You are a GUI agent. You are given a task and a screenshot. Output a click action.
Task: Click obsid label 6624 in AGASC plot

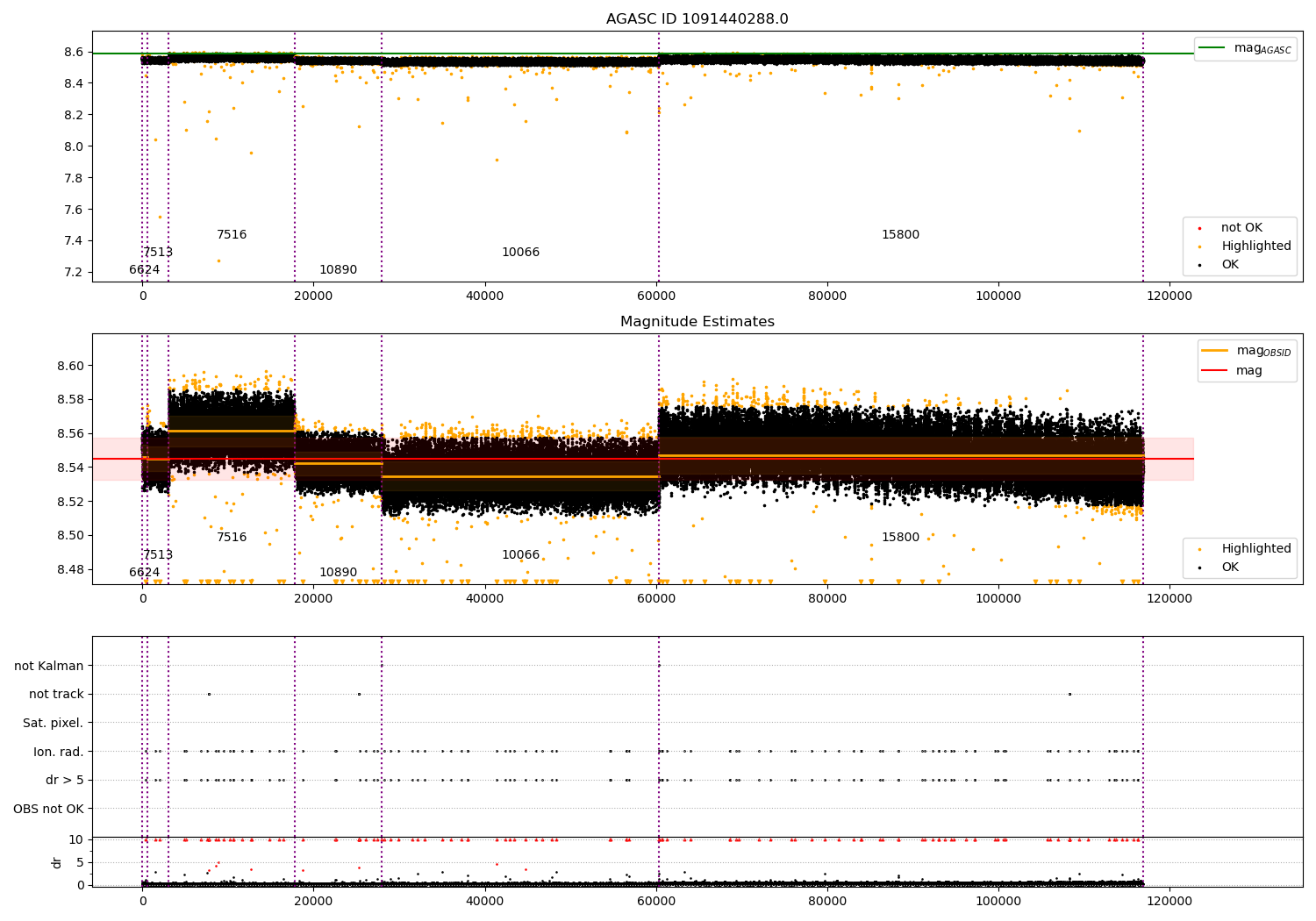[x=145, y=270]
